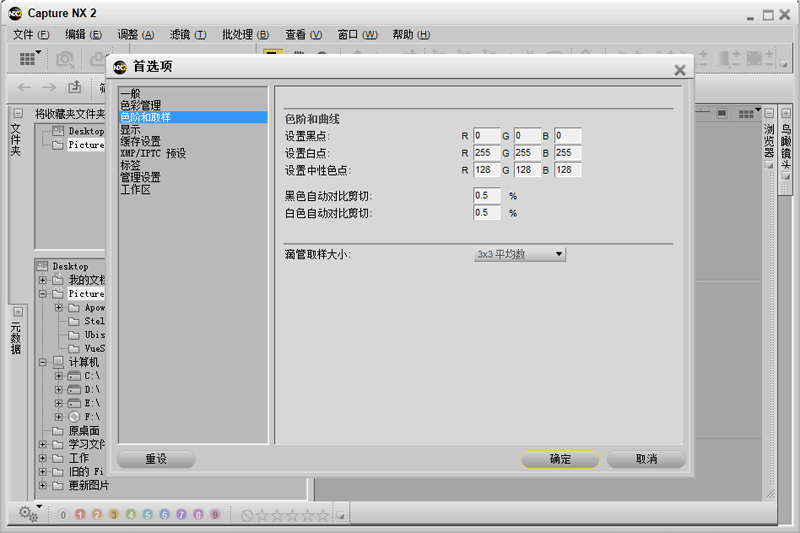Apply blue label 6
Screen dimensions: 800x533
tap(164, 515)
